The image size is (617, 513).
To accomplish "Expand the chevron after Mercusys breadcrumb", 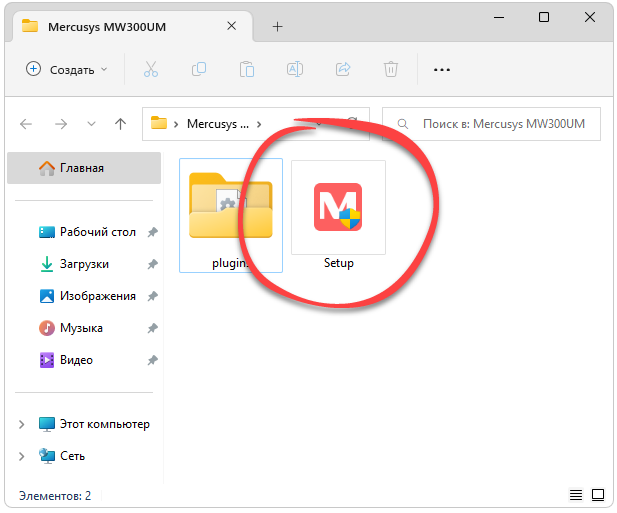I will pyautogui.click(x=259, y=125).
